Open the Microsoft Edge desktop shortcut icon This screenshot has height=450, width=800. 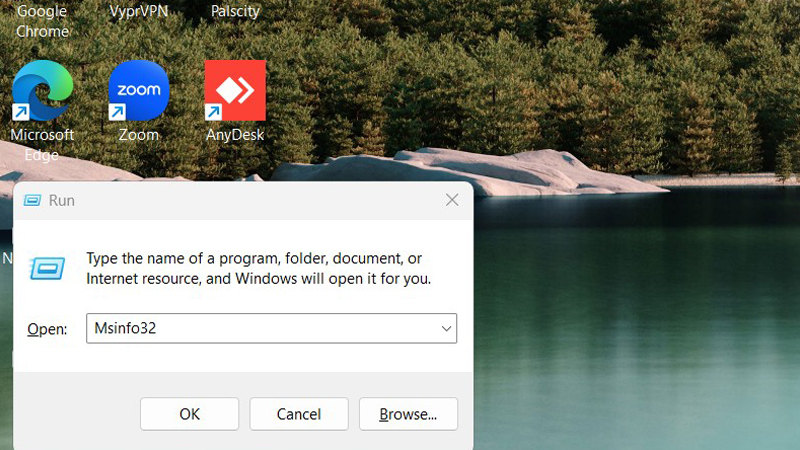tap(42, 91)
